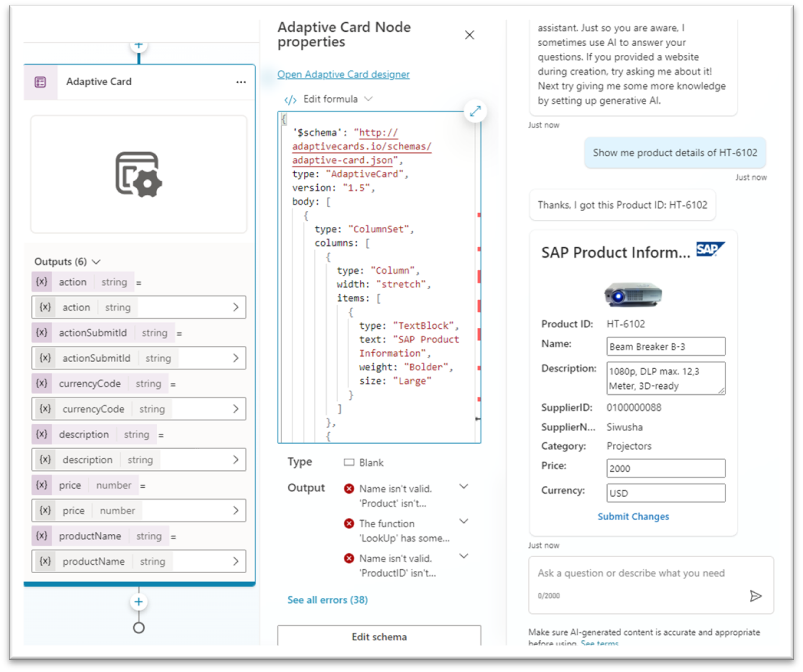Add a node above the Adaptive Card
This screenshot has width=803, height=672.
click(x=138, y=45)
